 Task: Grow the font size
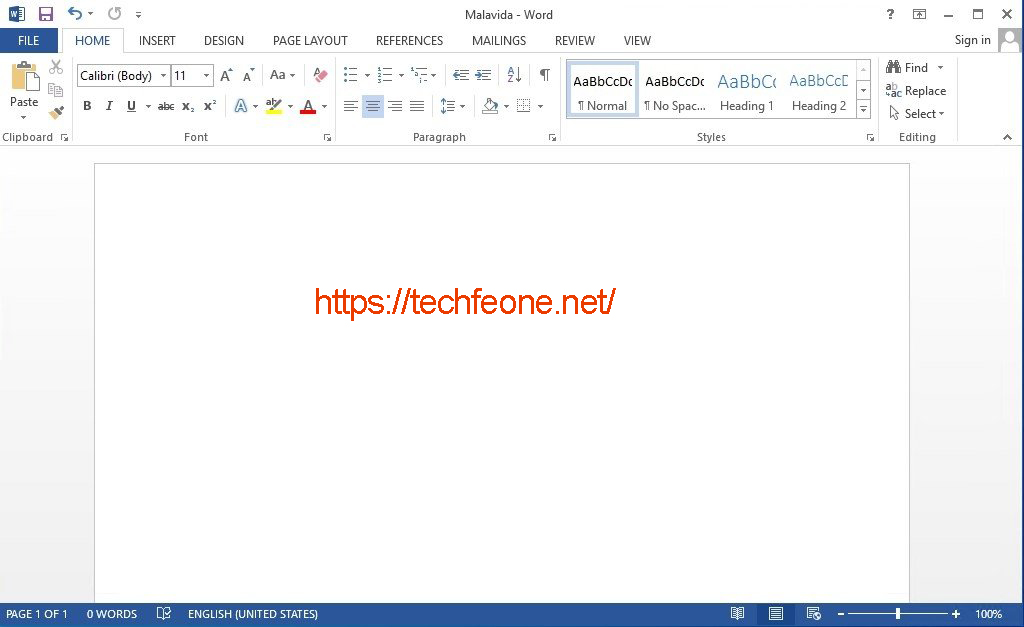[226, 76]
